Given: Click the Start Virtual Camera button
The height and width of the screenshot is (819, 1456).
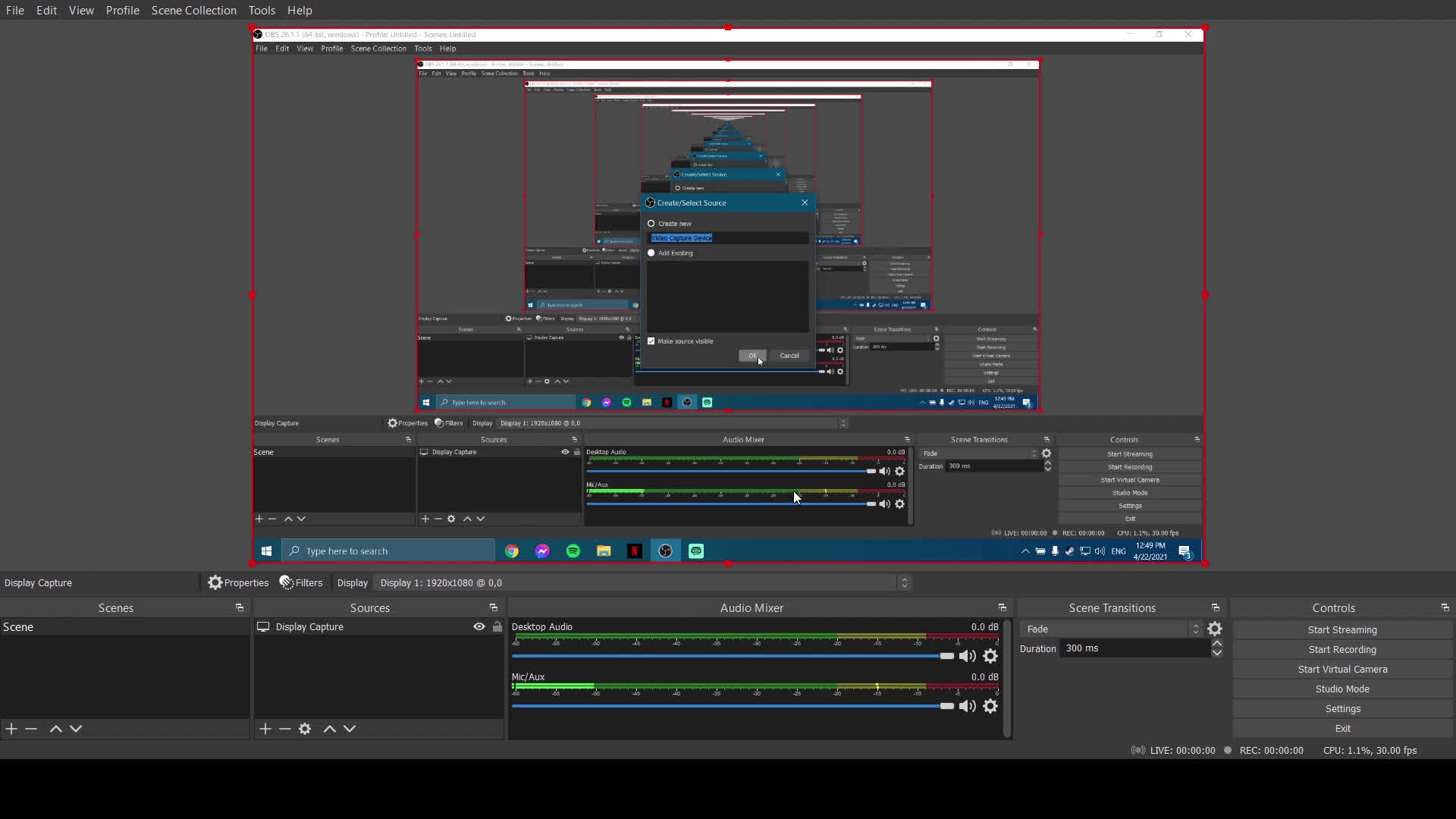Looking at the screenshot, I should (x=1342, y=669).
